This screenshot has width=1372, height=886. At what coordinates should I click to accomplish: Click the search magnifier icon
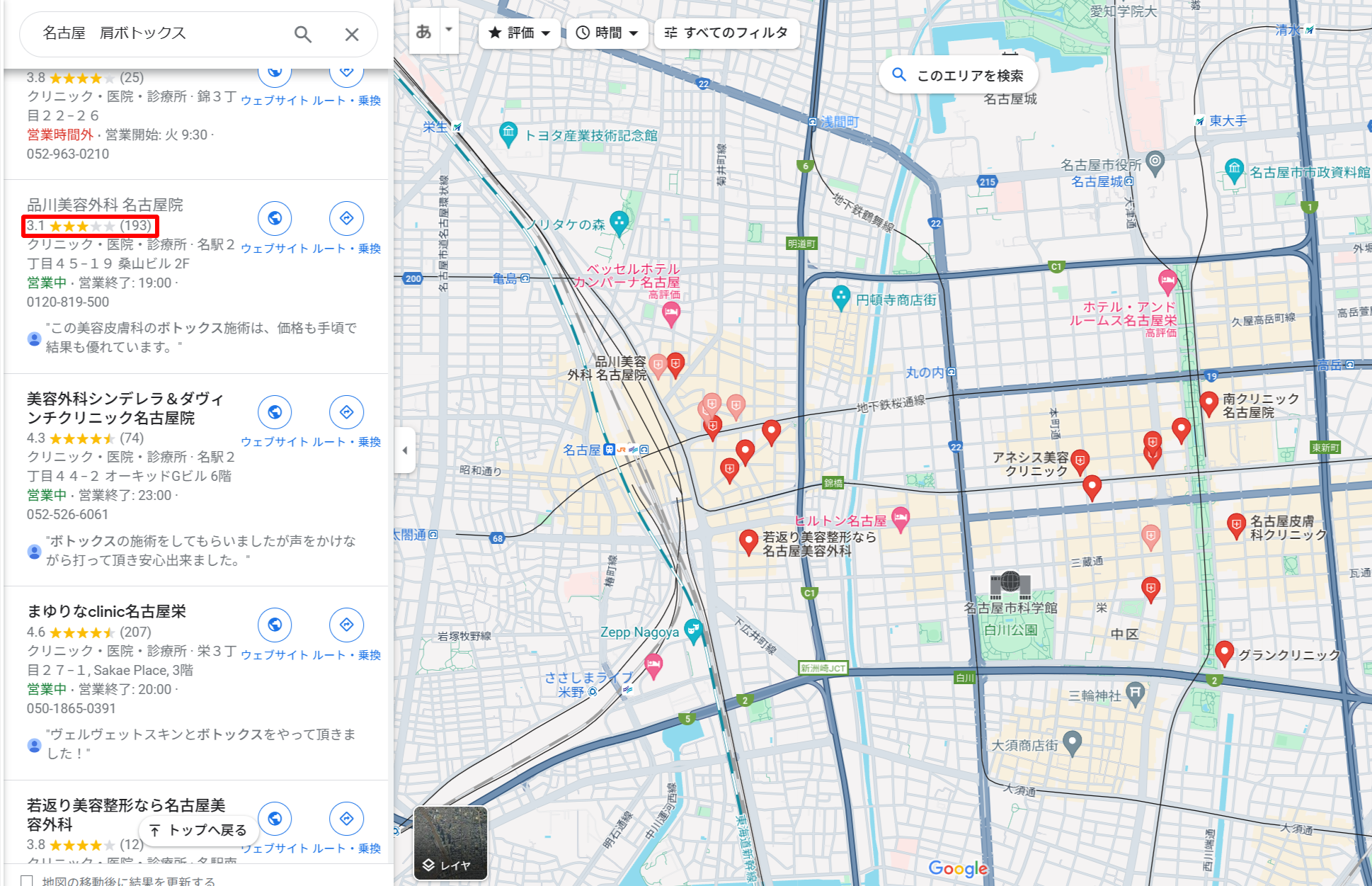pos(303,34)
